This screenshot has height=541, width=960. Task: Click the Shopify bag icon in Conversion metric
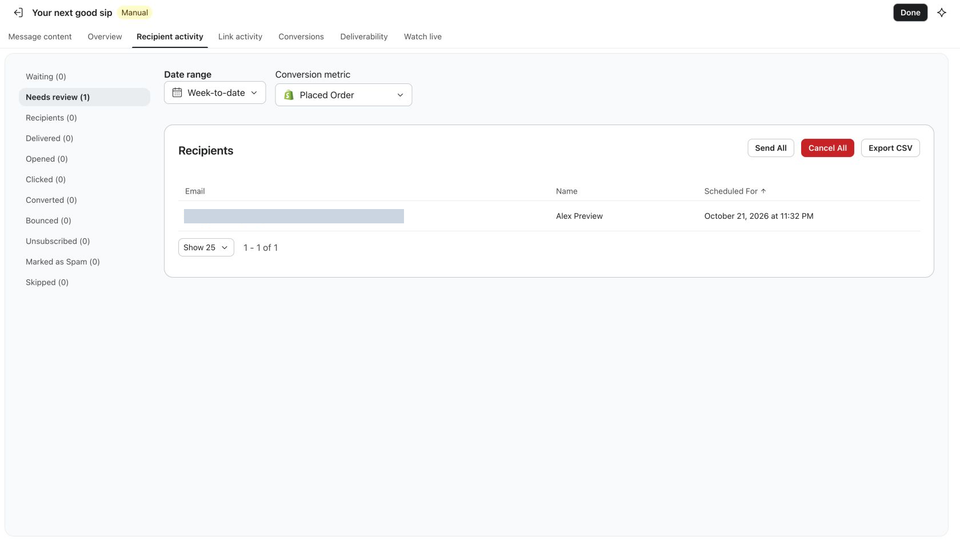click(289, 95)
